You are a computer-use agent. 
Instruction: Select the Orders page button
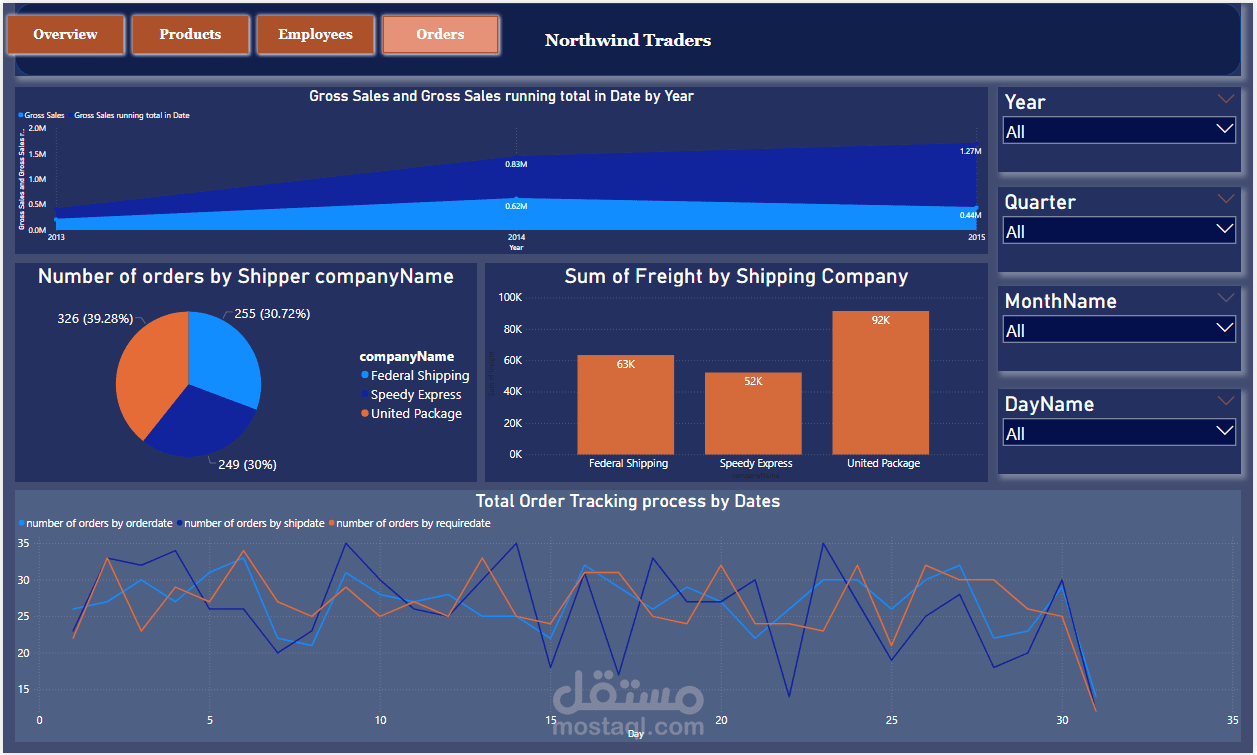pos(440,35)
